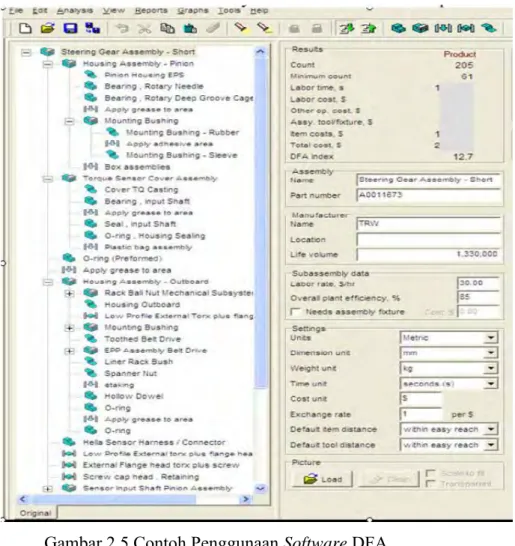Click the Life volume field
Image resolution: width=515 pixels, height=546 pixels.
[x=429, y=254]
